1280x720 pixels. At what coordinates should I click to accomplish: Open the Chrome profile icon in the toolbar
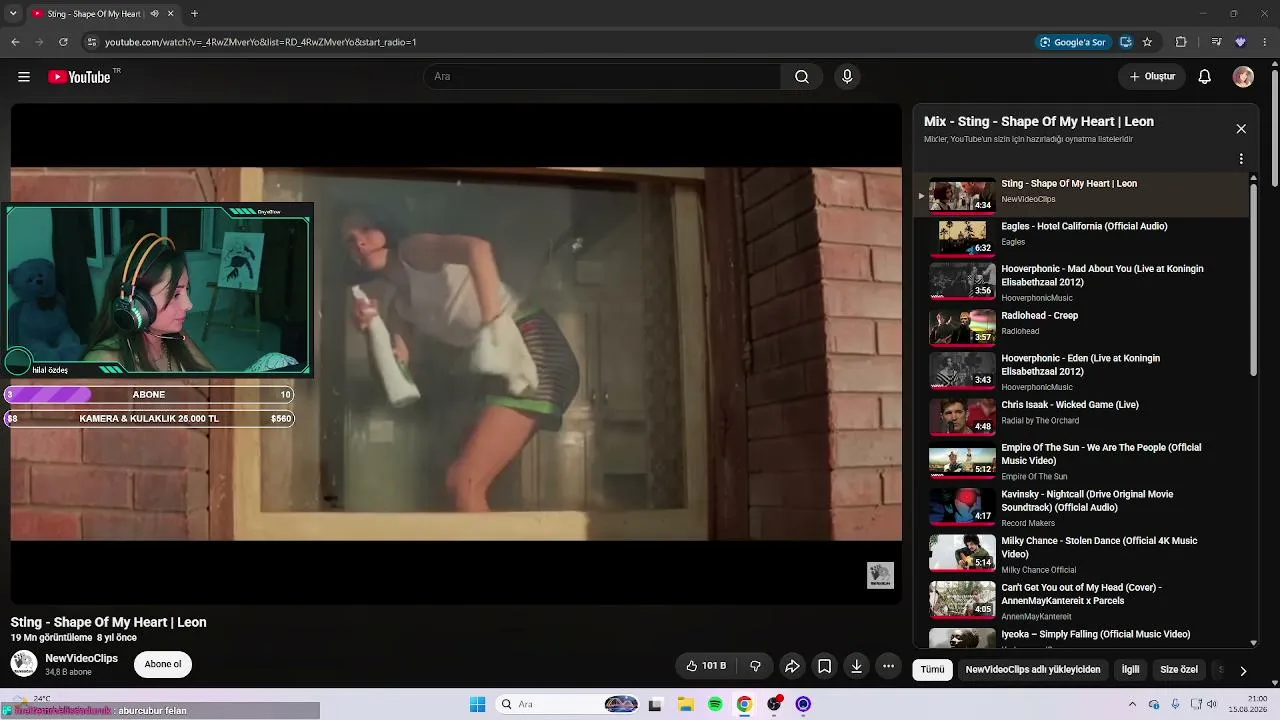pyautogui.click(x=1241, y=42)
